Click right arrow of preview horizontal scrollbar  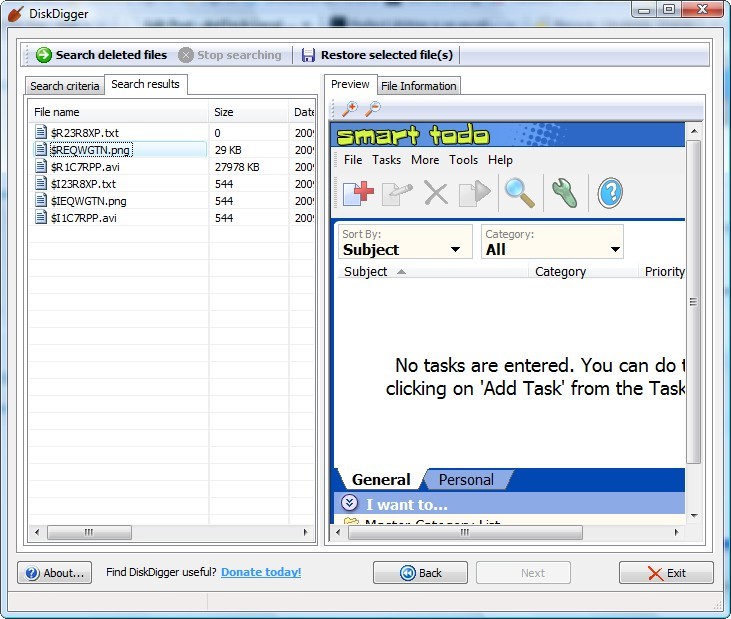(676, 532)
